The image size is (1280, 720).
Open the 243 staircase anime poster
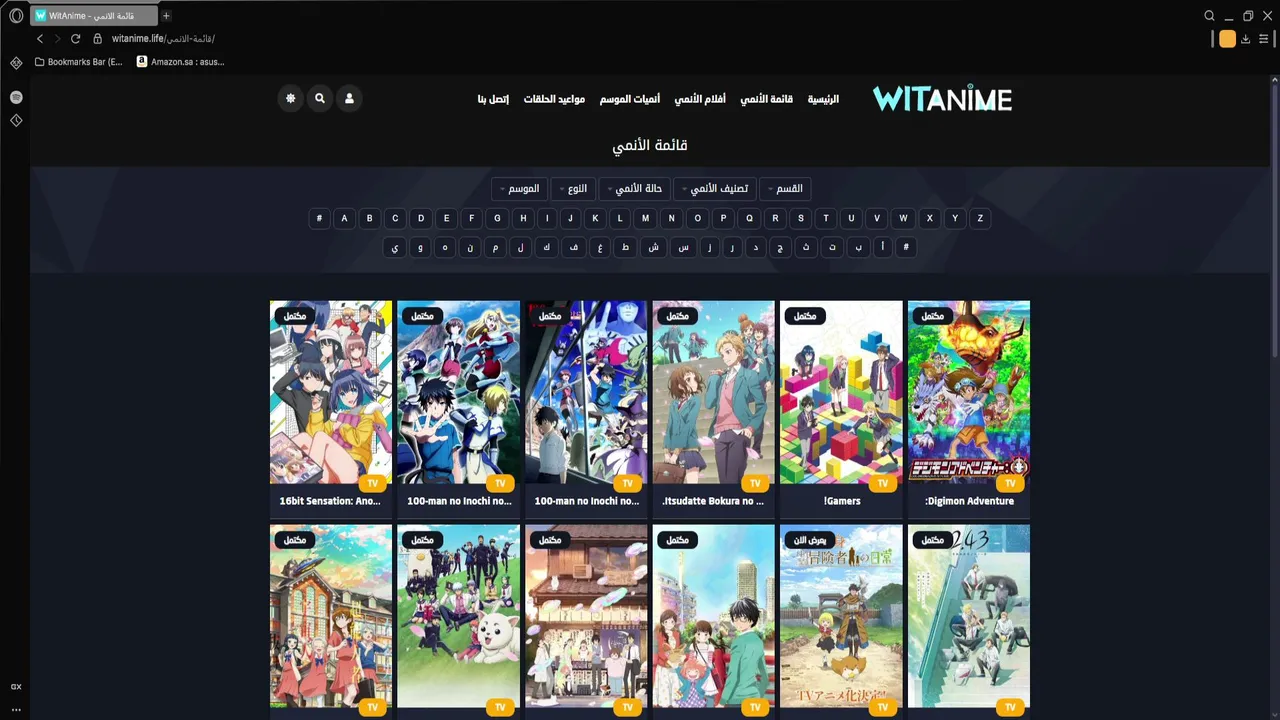[x=969, y=616]
